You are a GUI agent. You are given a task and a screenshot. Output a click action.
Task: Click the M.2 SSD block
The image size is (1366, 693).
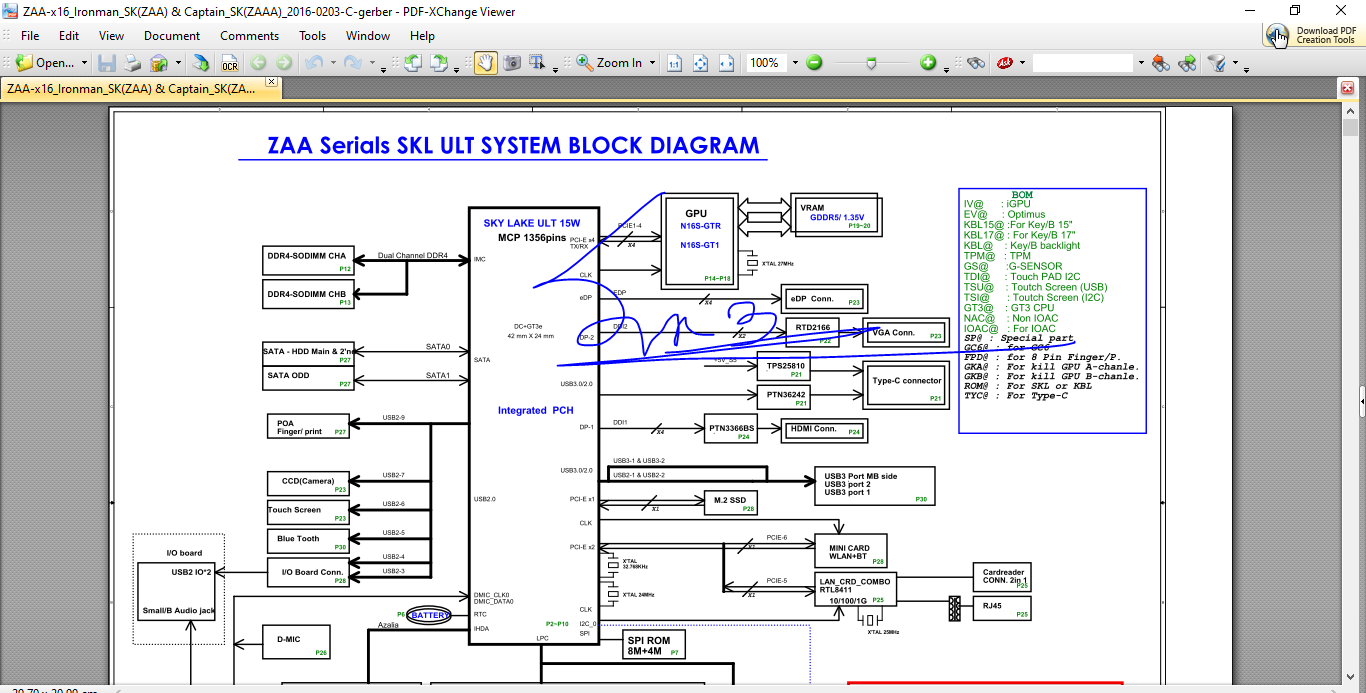pyautogui.click(x=730, y=503)
